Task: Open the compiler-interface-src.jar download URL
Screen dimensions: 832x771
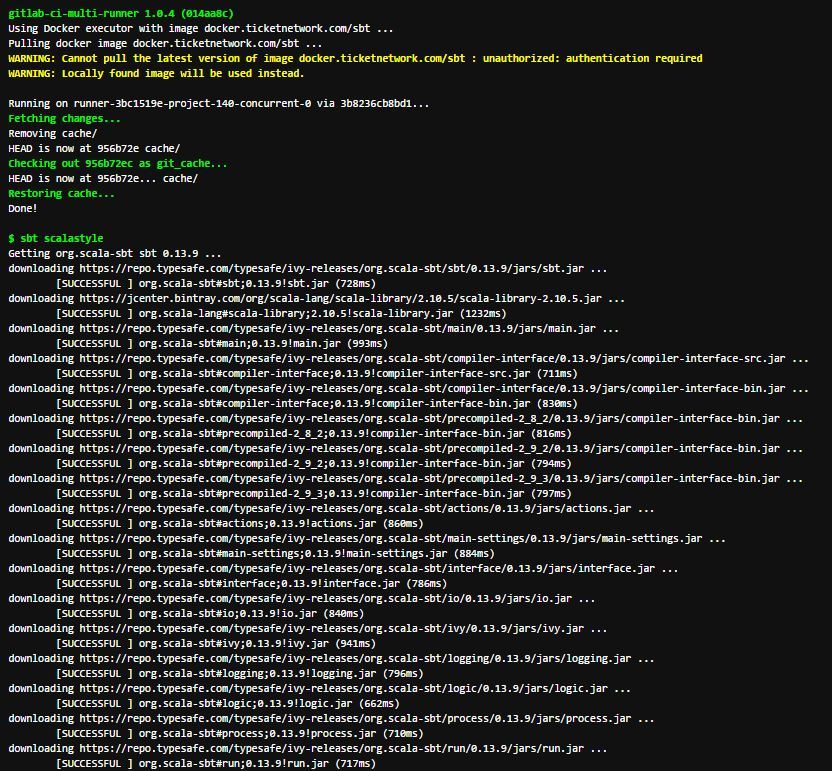Action: (x=432, y=358)
